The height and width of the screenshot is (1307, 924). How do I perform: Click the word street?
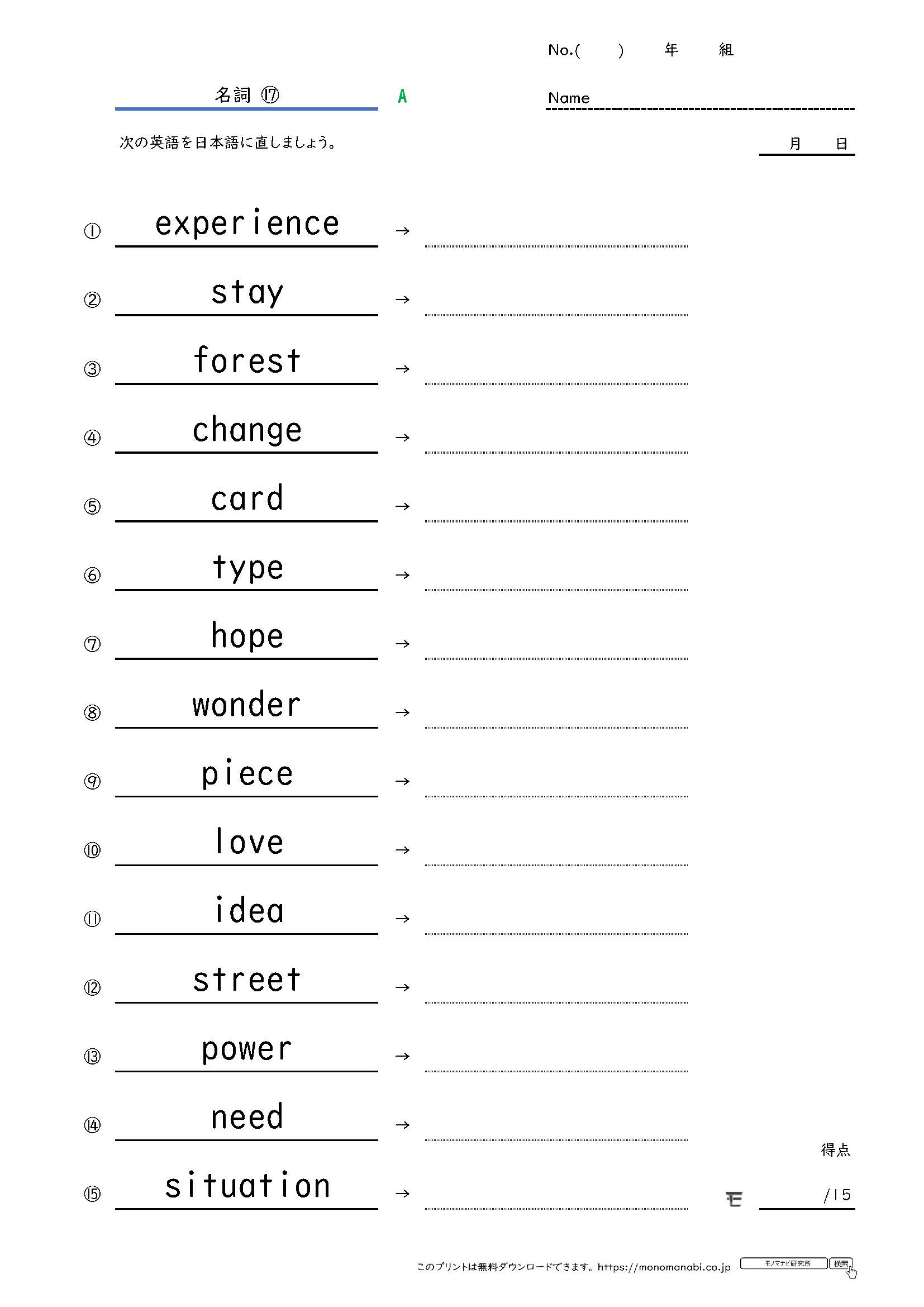pyautogui.click(x=247, y=980)
